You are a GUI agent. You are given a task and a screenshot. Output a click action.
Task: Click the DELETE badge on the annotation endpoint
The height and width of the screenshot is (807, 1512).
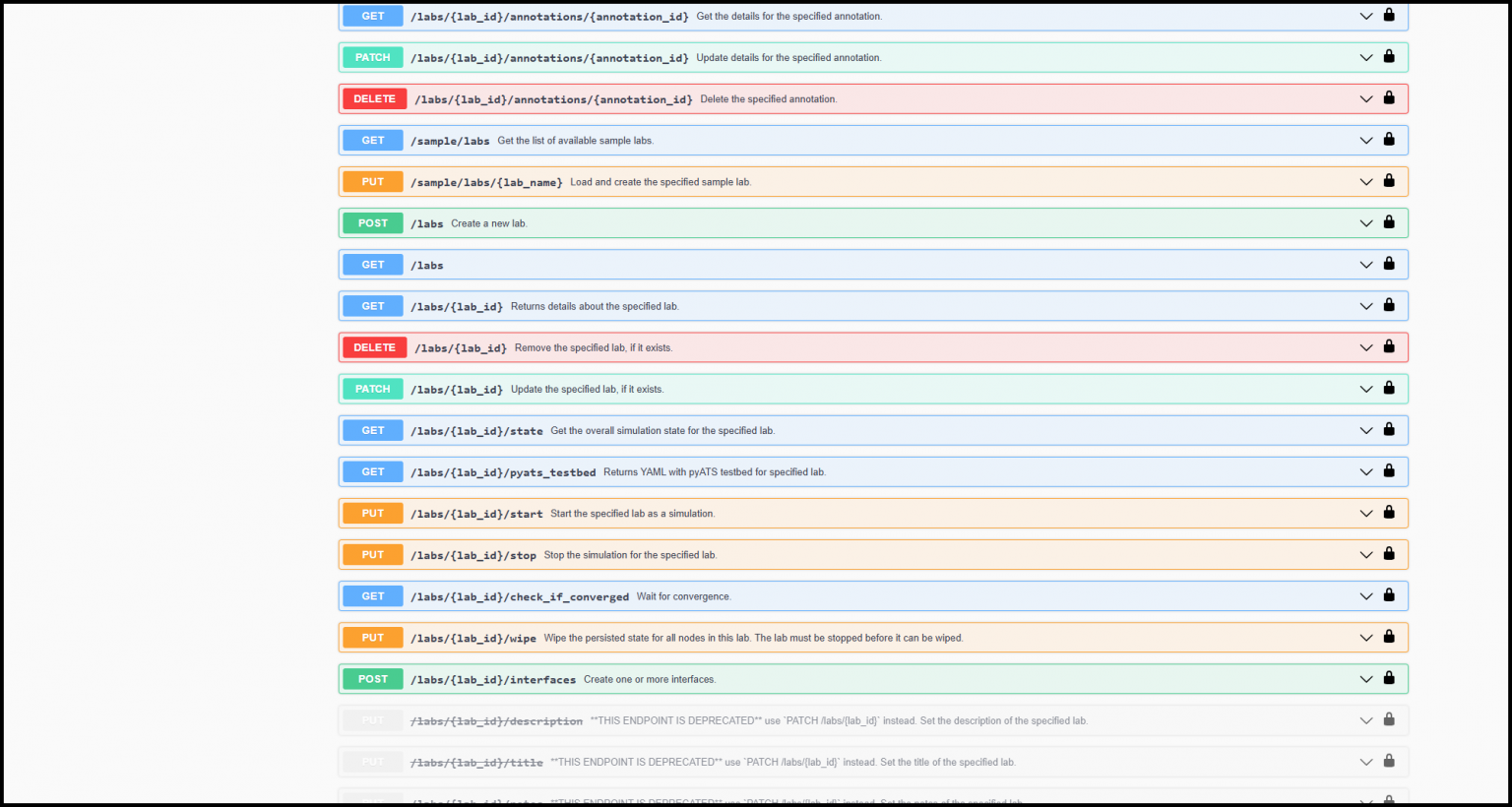[374, 98]
